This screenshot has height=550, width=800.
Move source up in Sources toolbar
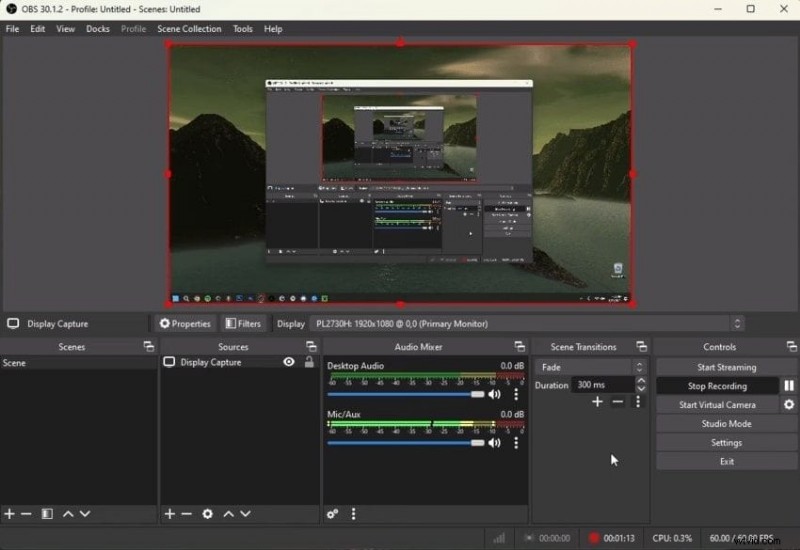click(228, 513)
